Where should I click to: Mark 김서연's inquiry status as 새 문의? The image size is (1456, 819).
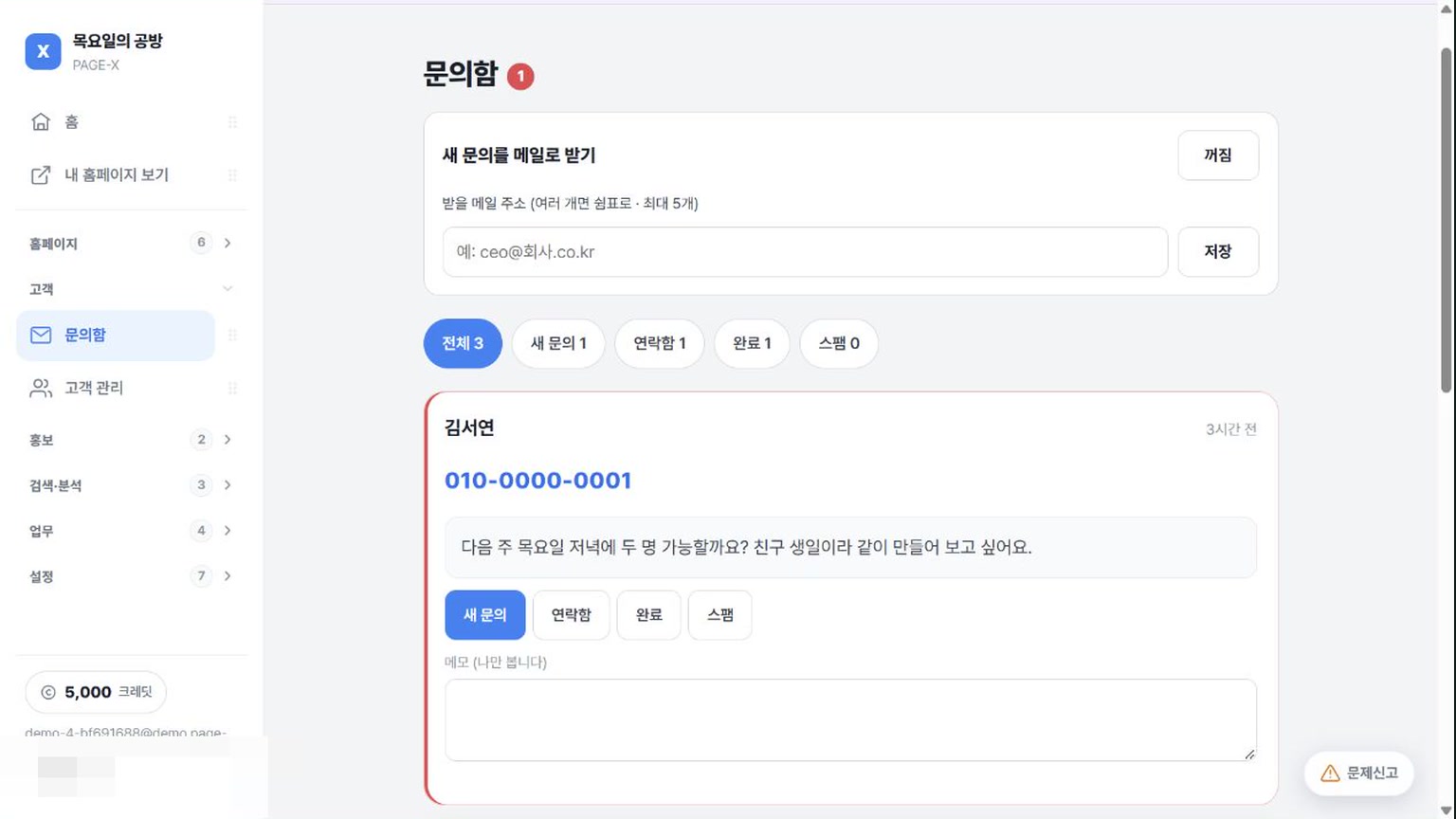point(485,615)
